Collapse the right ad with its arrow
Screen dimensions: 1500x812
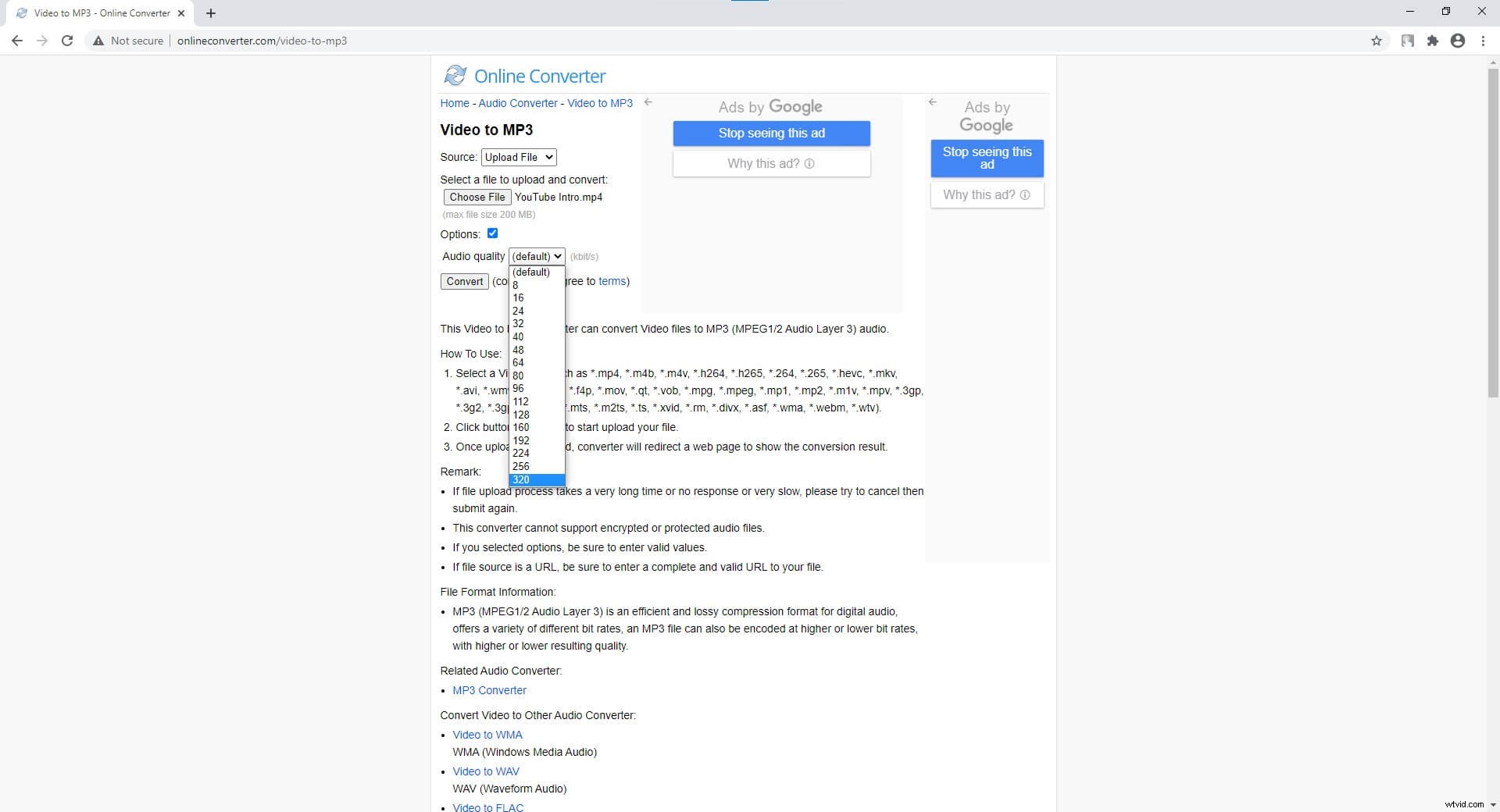coord(933,102)
